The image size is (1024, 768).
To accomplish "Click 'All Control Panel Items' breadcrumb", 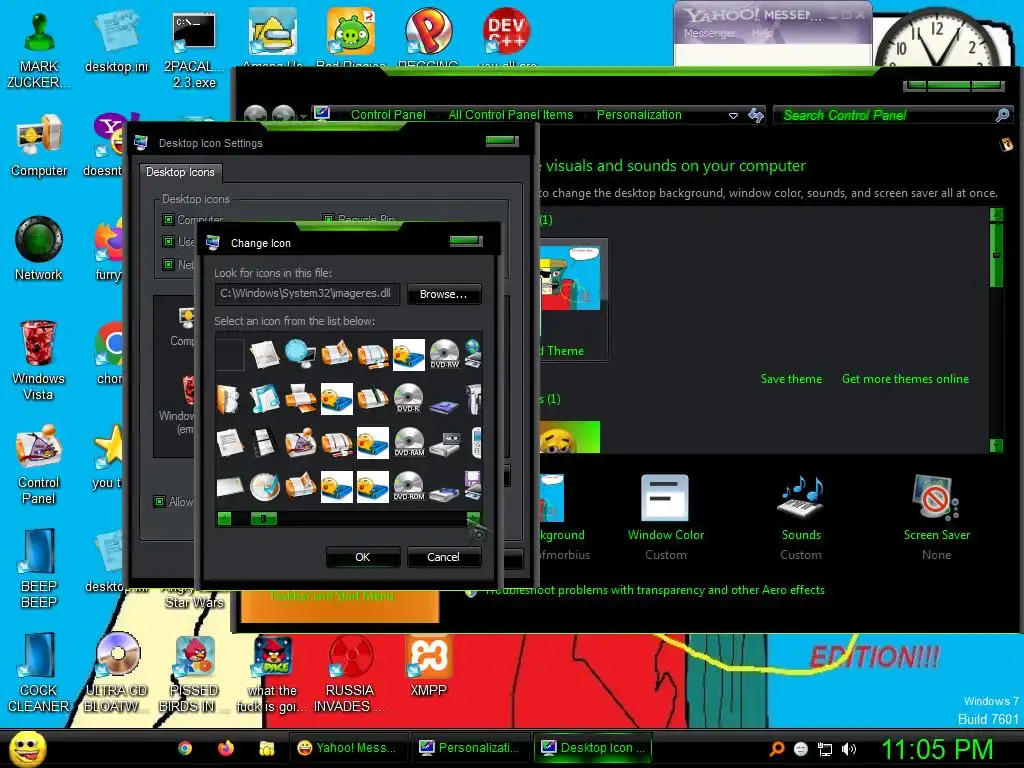I will tap(511, 115).
